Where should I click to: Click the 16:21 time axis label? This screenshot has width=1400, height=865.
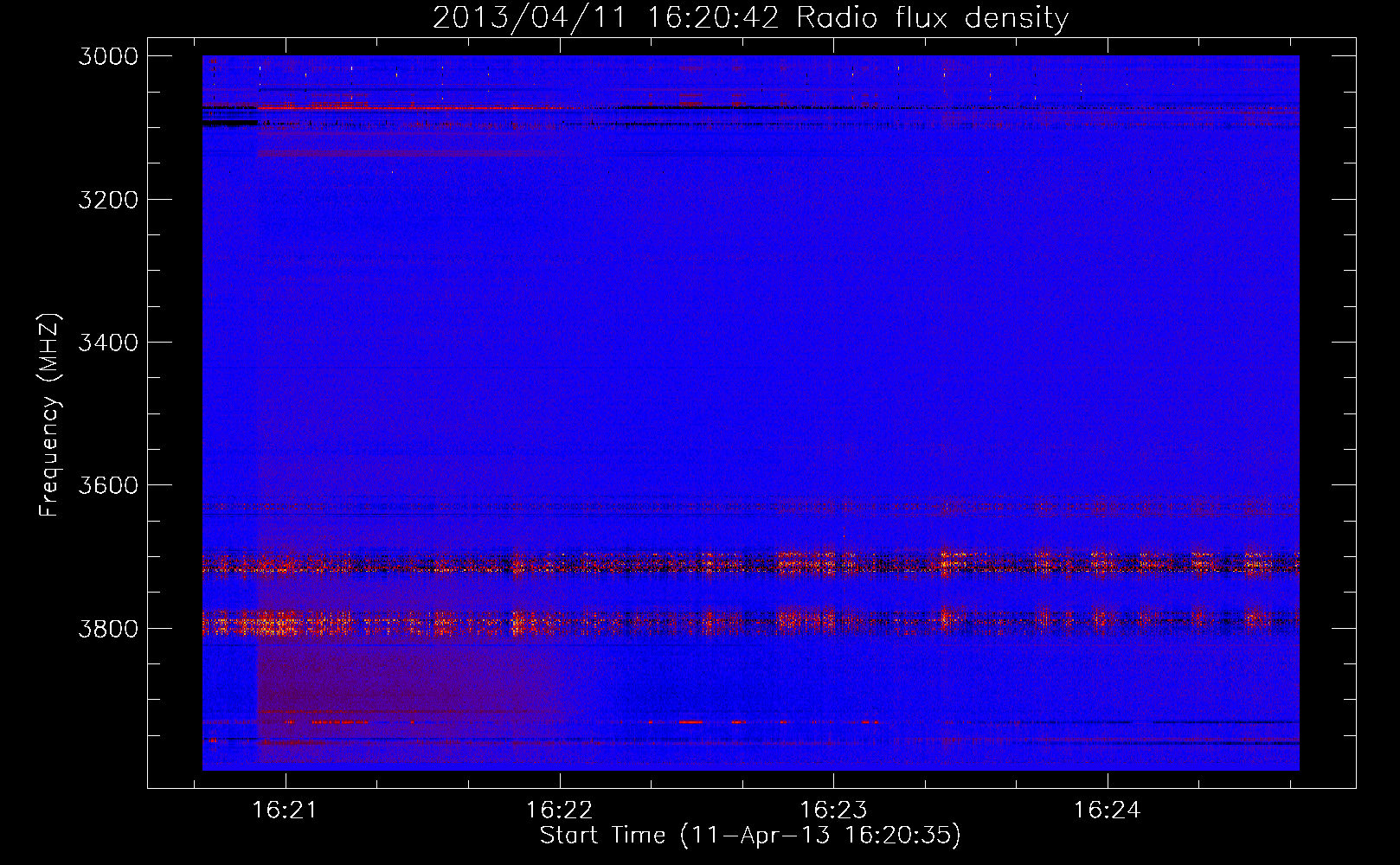285,810
